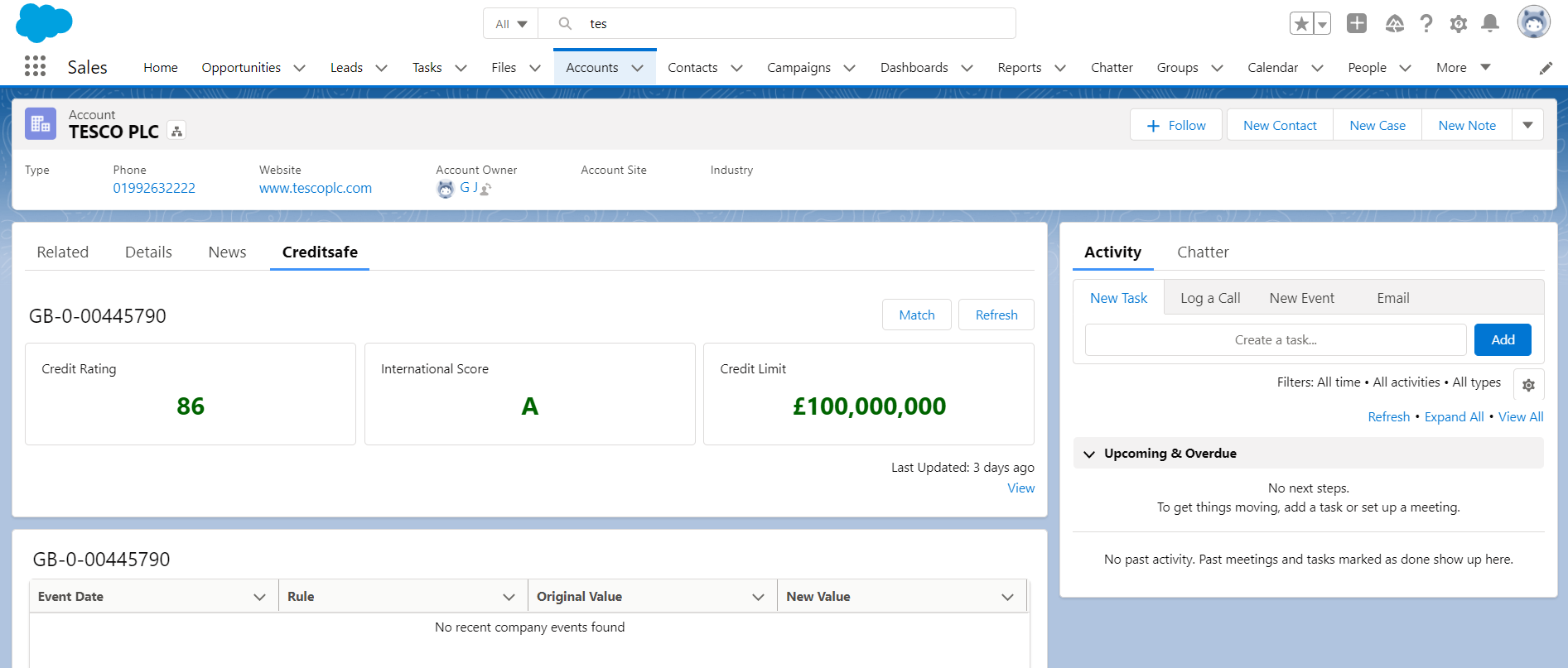Open the Trailhead guidance icon

1394,24
